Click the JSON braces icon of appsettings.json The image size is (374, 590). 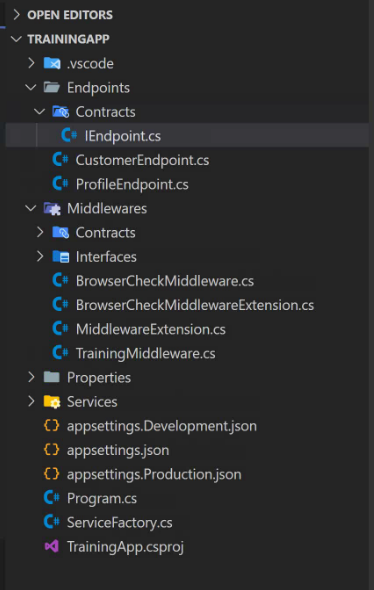tap(52, 450)
